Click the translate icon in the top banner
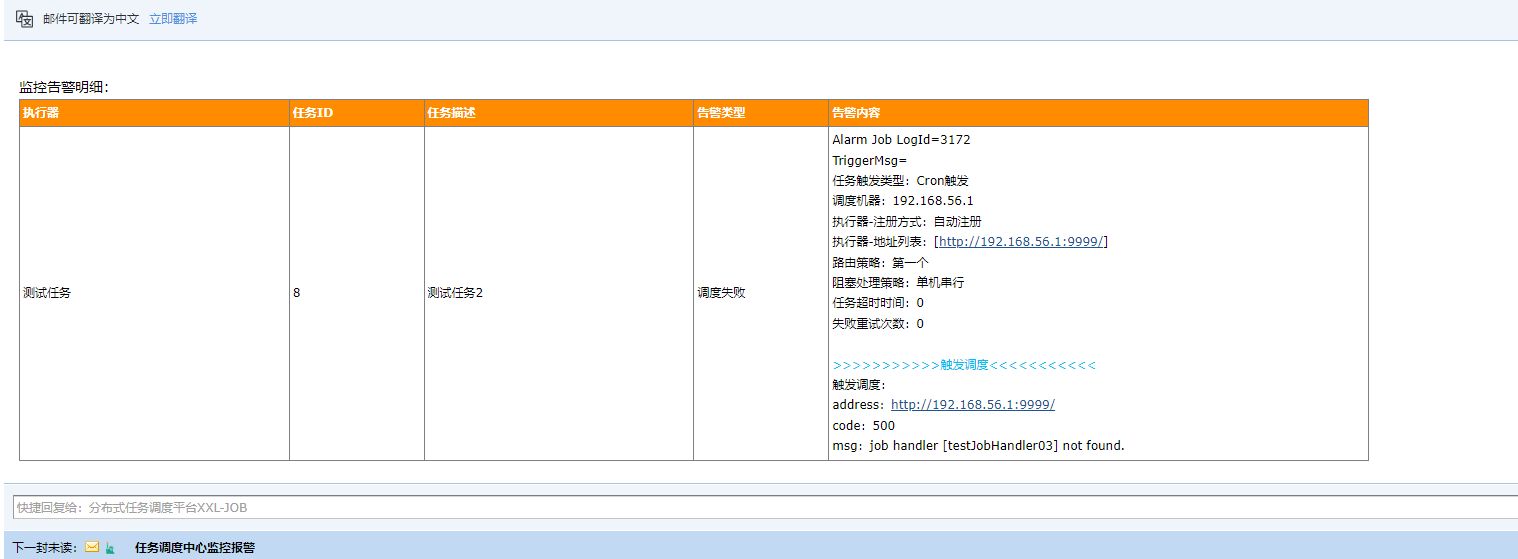This screenshot has height=559, width=1518. click(x=25, y=18)
